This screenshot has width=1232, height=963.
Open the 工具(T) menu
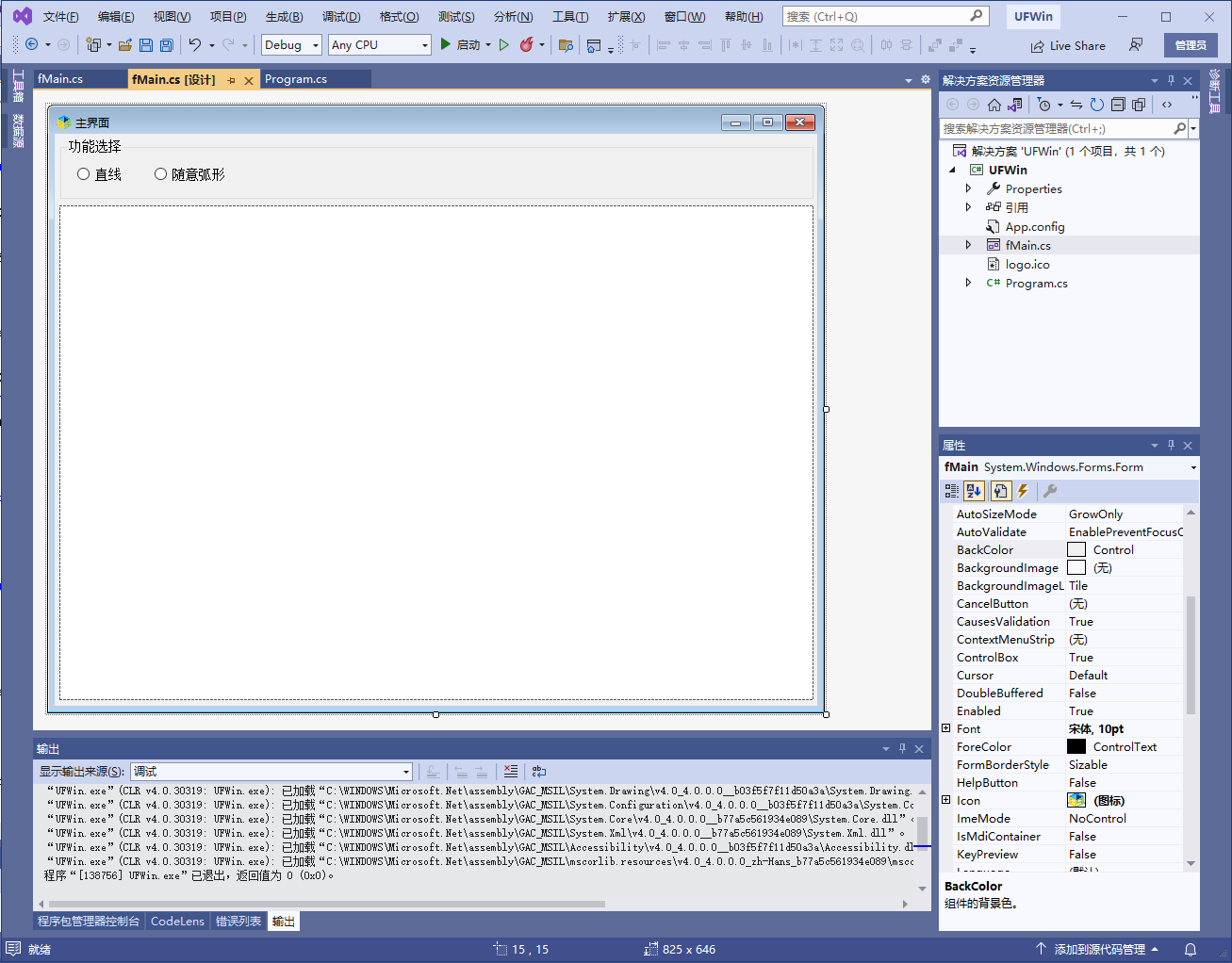(570, 16)
